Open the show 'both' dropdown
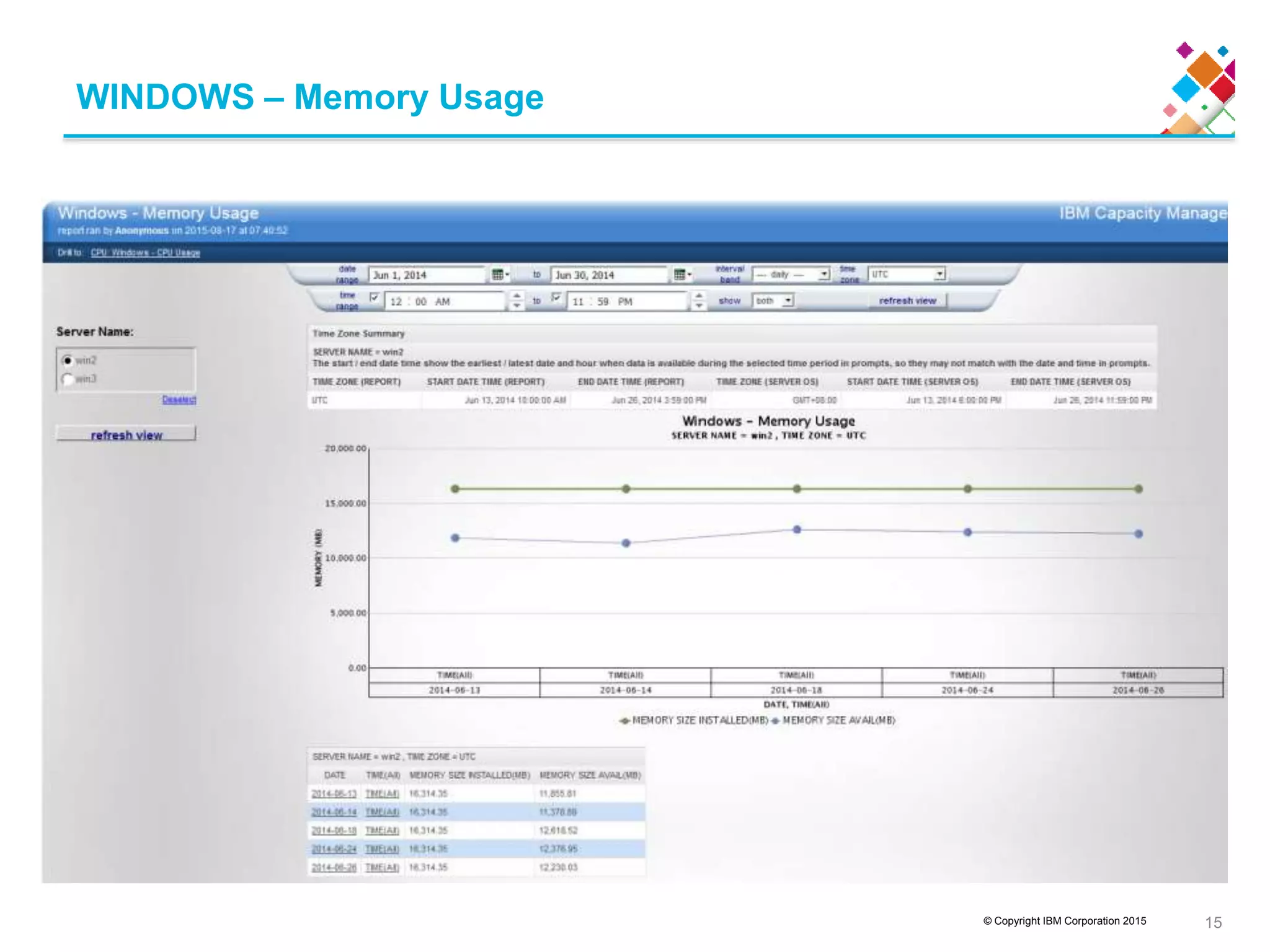1270x952 pixels. tap(773, 301)
